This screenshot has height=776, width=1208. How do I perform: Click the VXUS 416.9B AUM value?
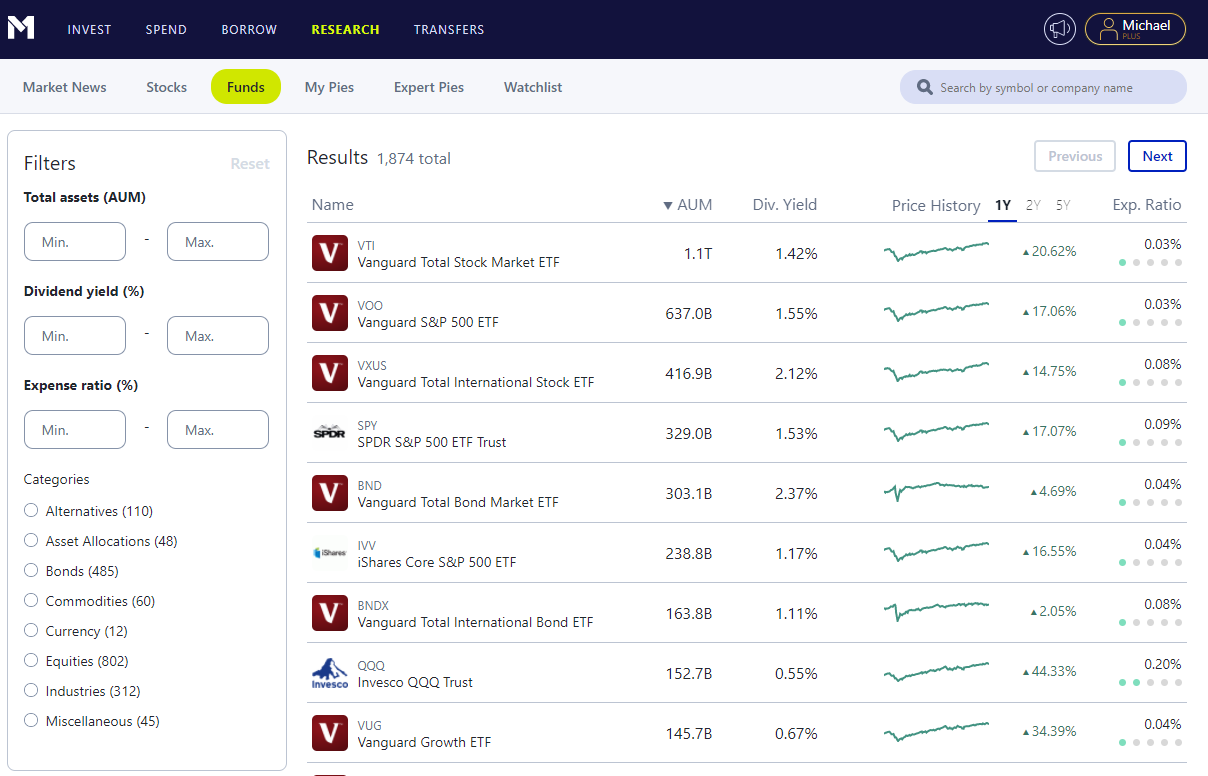[688, 374]
